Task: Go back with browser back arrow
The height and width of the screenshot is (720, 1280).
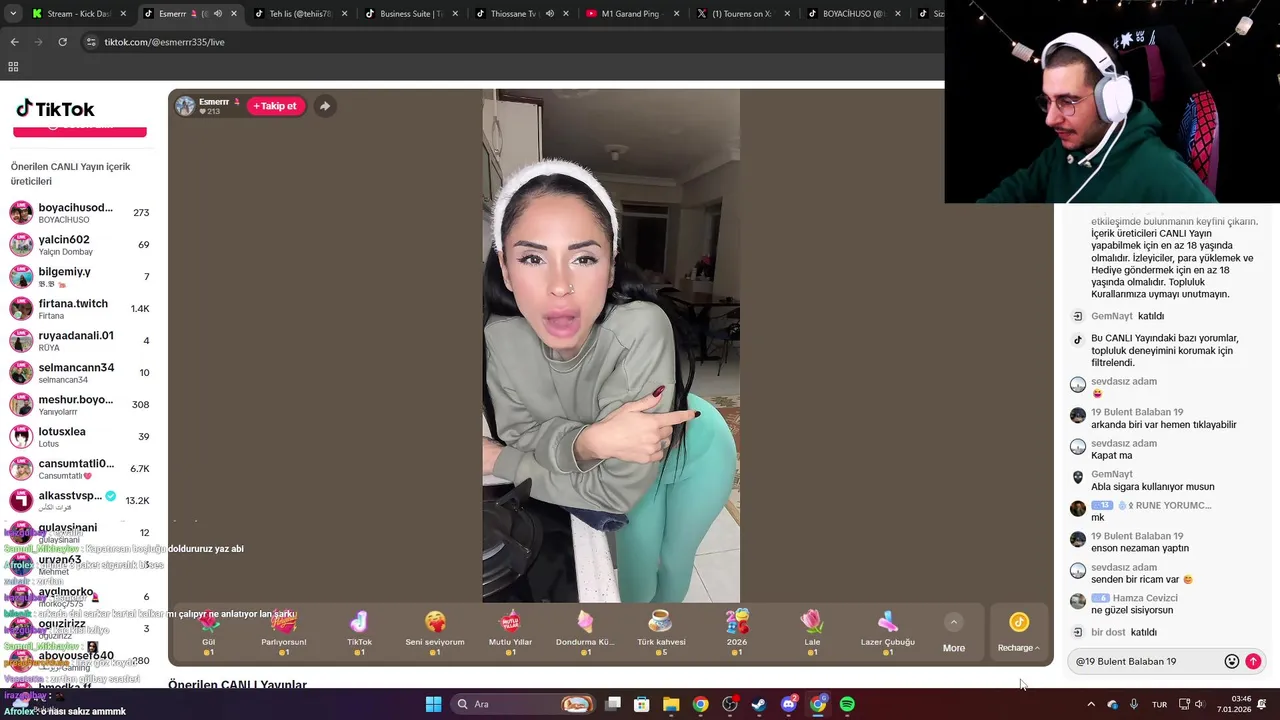Action: pos(14,42)
